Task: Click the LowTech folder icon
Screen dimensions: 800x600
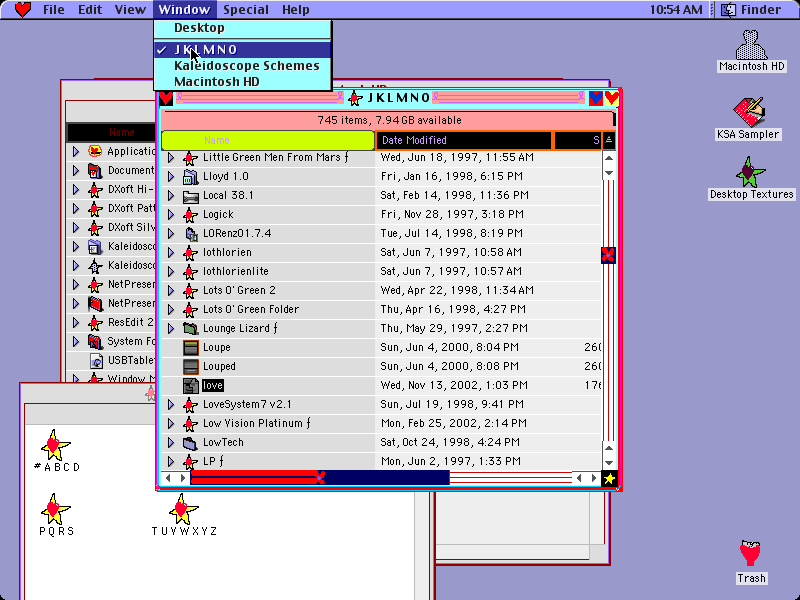Action: pos(190,442)
